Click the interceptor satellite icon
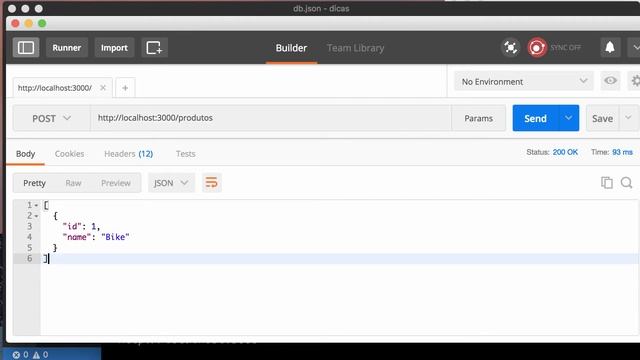The width and height of the screenshot is (640, 360). [x=510, y=48]
